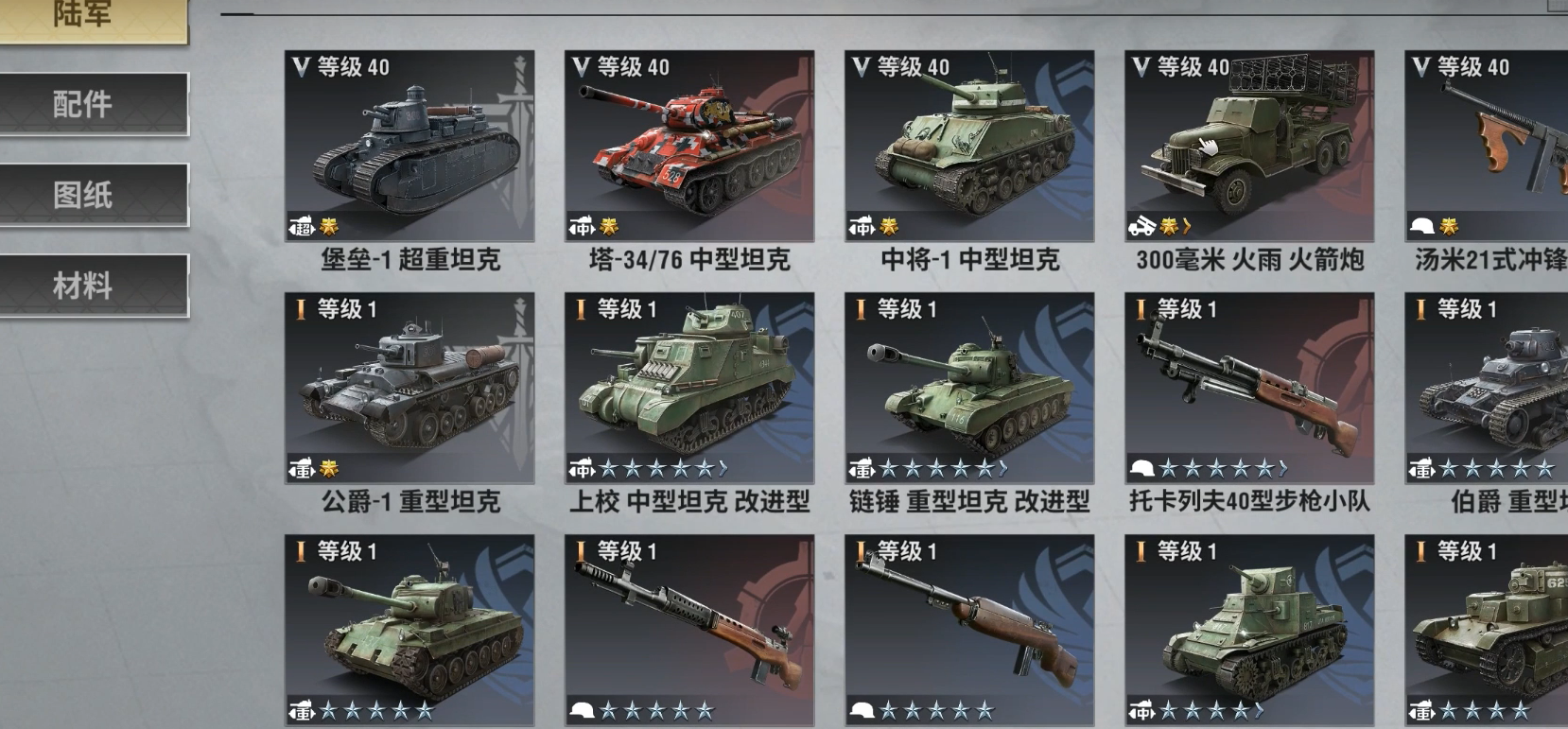Viewport: 1568px width, 729px height.
Task: Click the tank type icon on 塔-34/76 card
Action: coord(582,226)
